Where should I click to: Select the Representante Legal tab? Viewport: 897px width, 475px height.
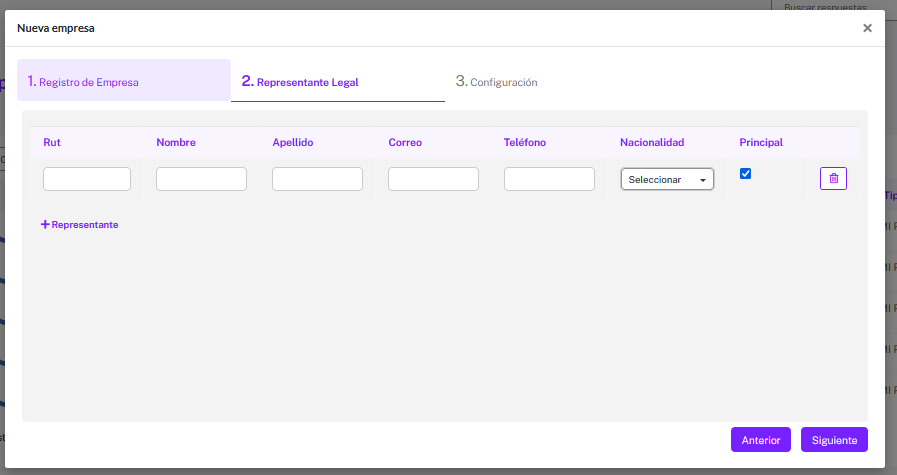337,82
